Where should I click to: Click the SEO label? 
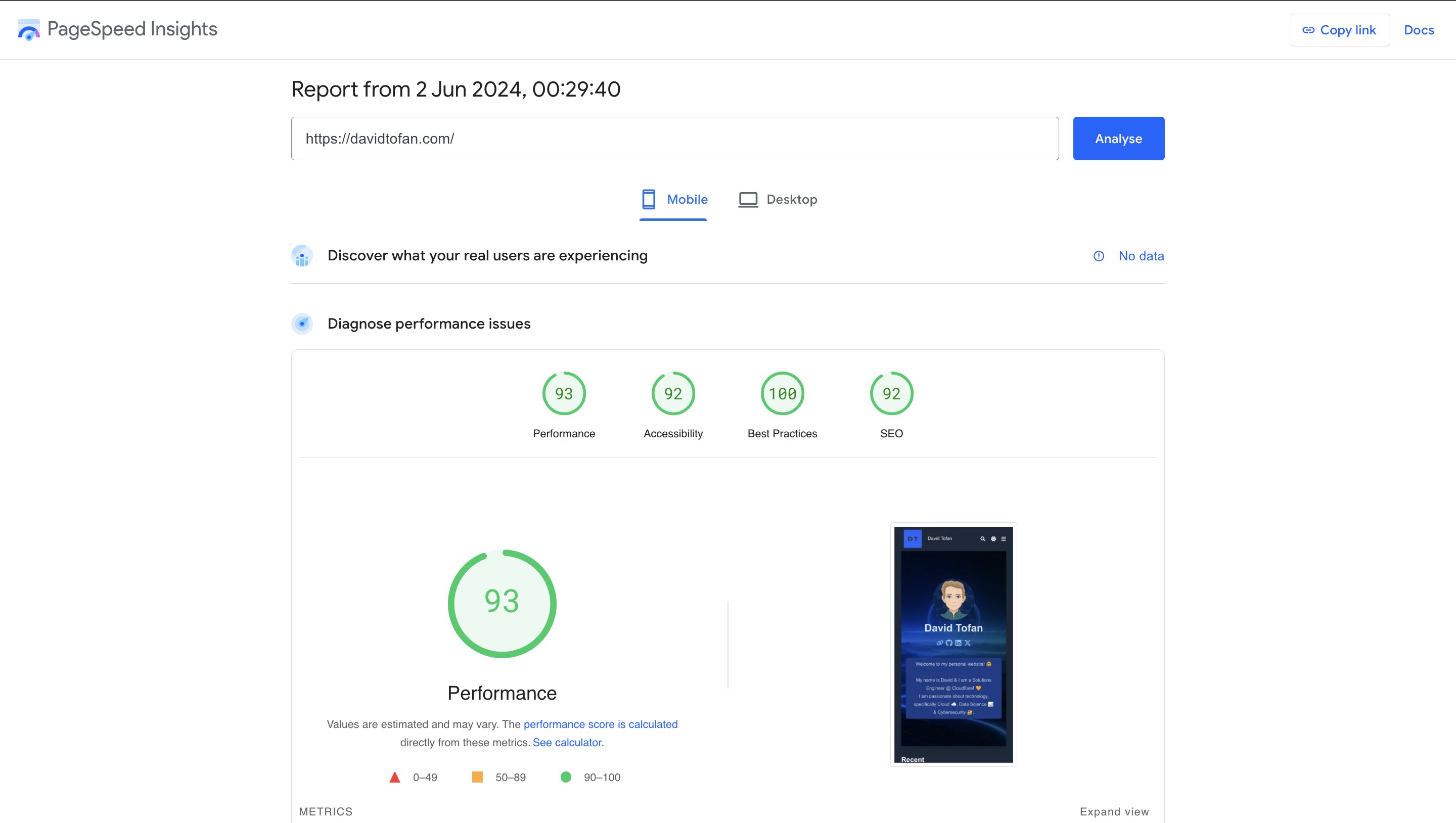[891, 434]
